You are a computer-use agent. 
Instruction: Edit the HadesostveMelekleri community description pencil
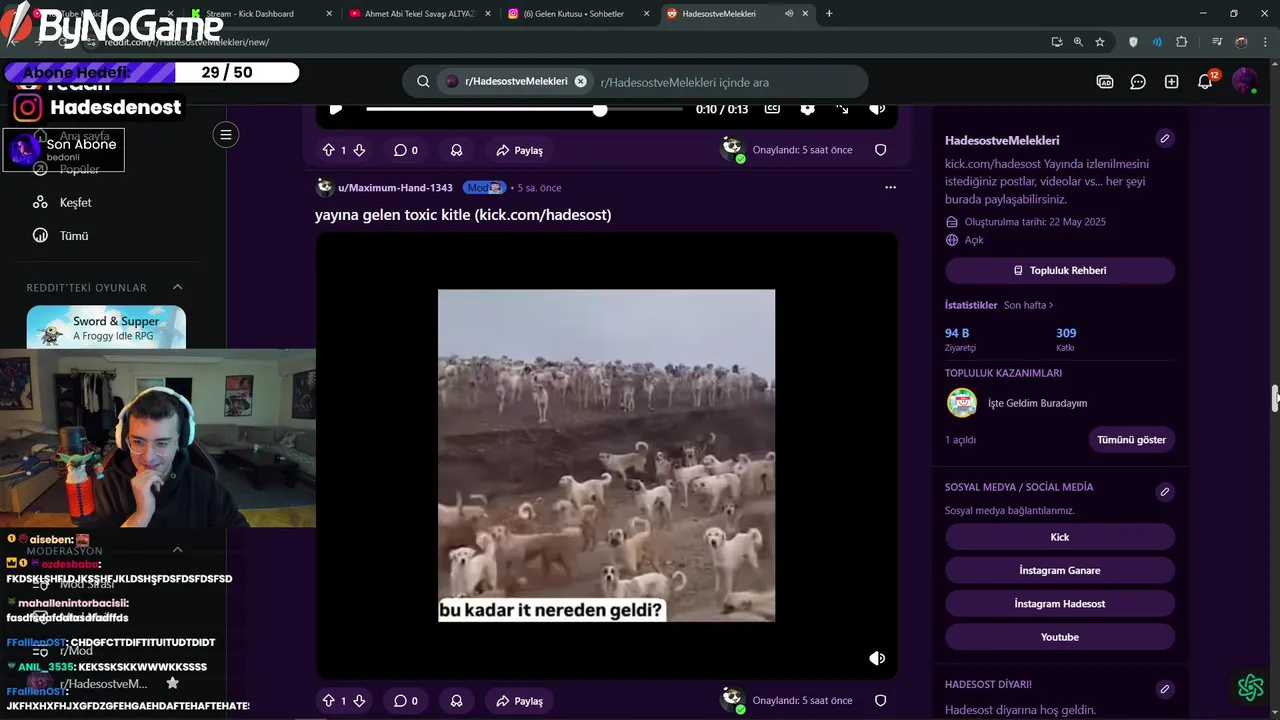click(x=1164, y=139)
